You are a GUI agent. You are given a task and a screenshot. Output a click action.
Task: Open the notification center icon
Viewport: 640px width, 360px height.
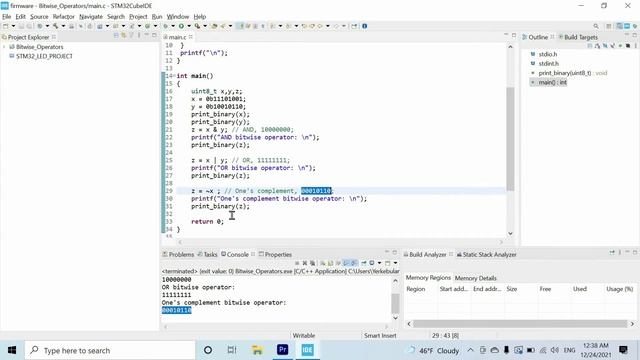pos(623,350)
